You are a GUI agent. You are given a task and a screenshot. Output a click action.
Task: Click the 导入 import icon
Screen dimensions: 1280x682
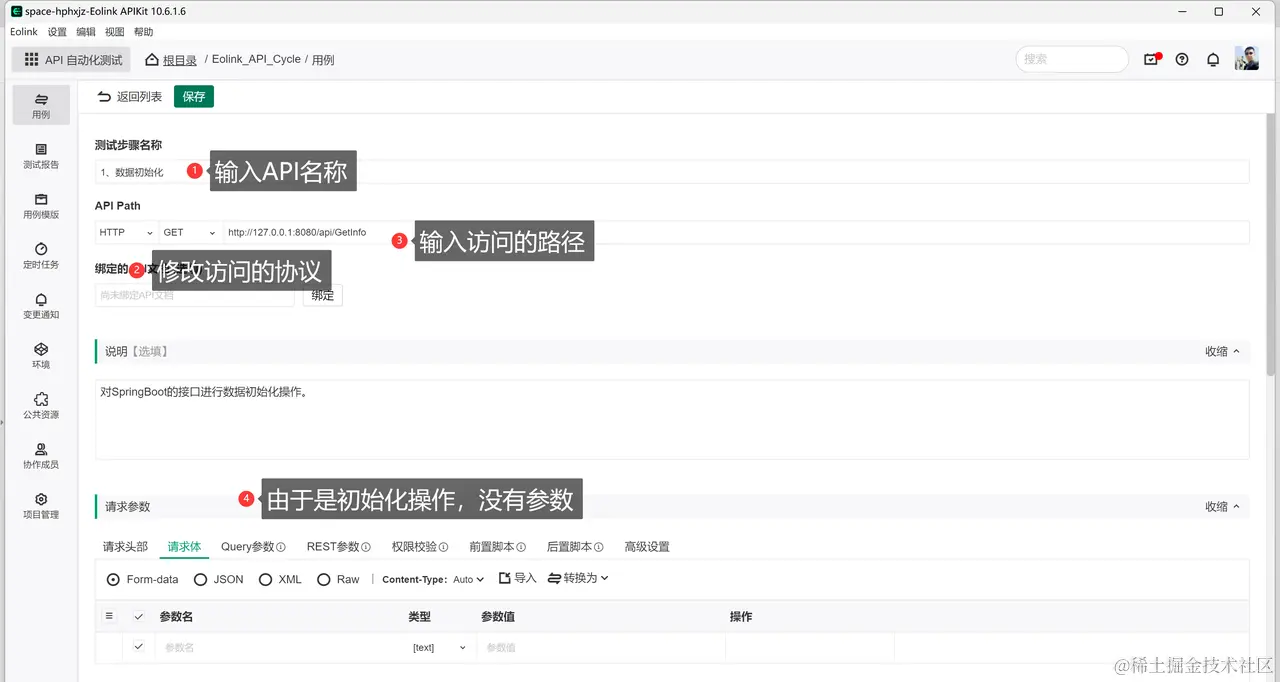point(505,578)
